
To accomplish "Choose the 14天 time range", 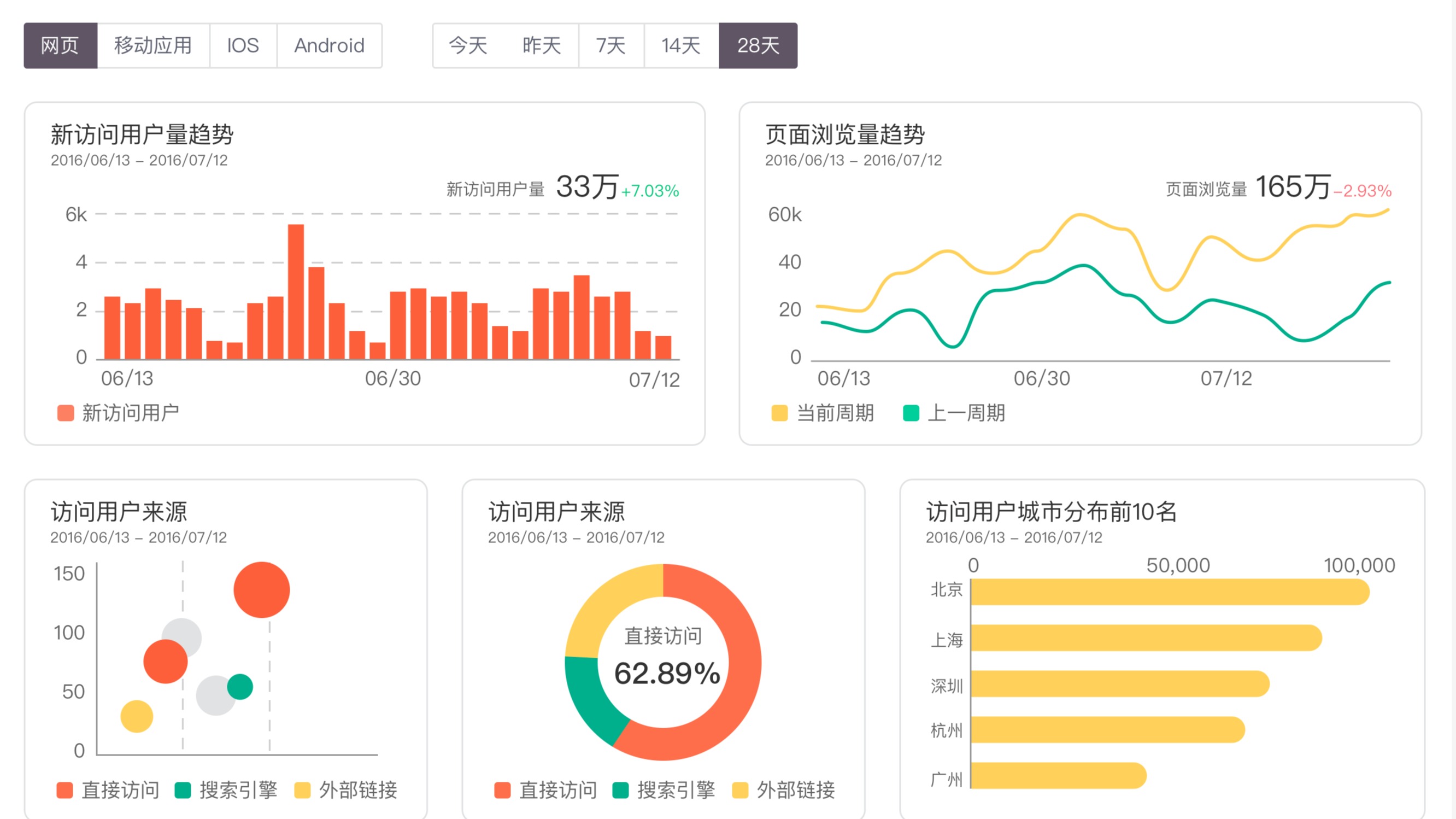I will pyautogui.click(x=681, y=46).
